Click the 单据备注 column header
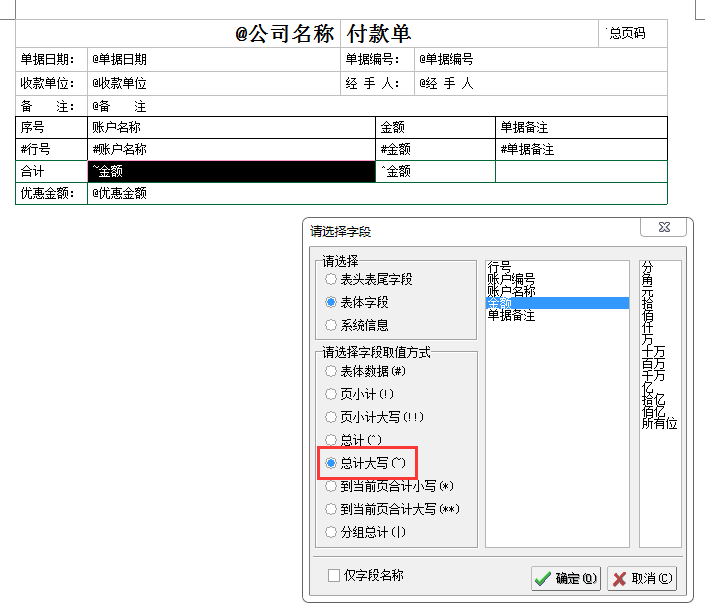 click(581, 127)
